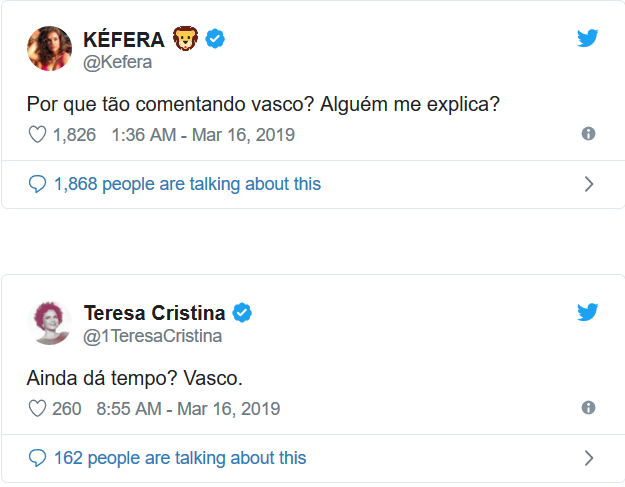Open "1,868 people are talking about this" link

tap(187, 184)
